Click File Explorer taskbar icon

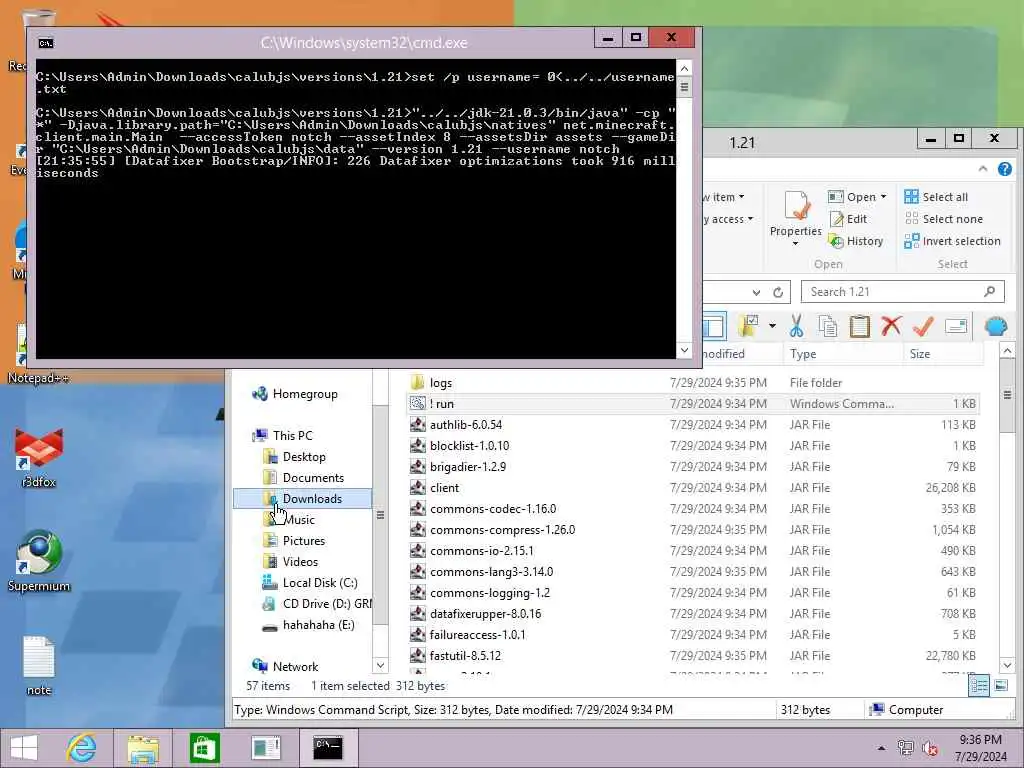(143, 748)
